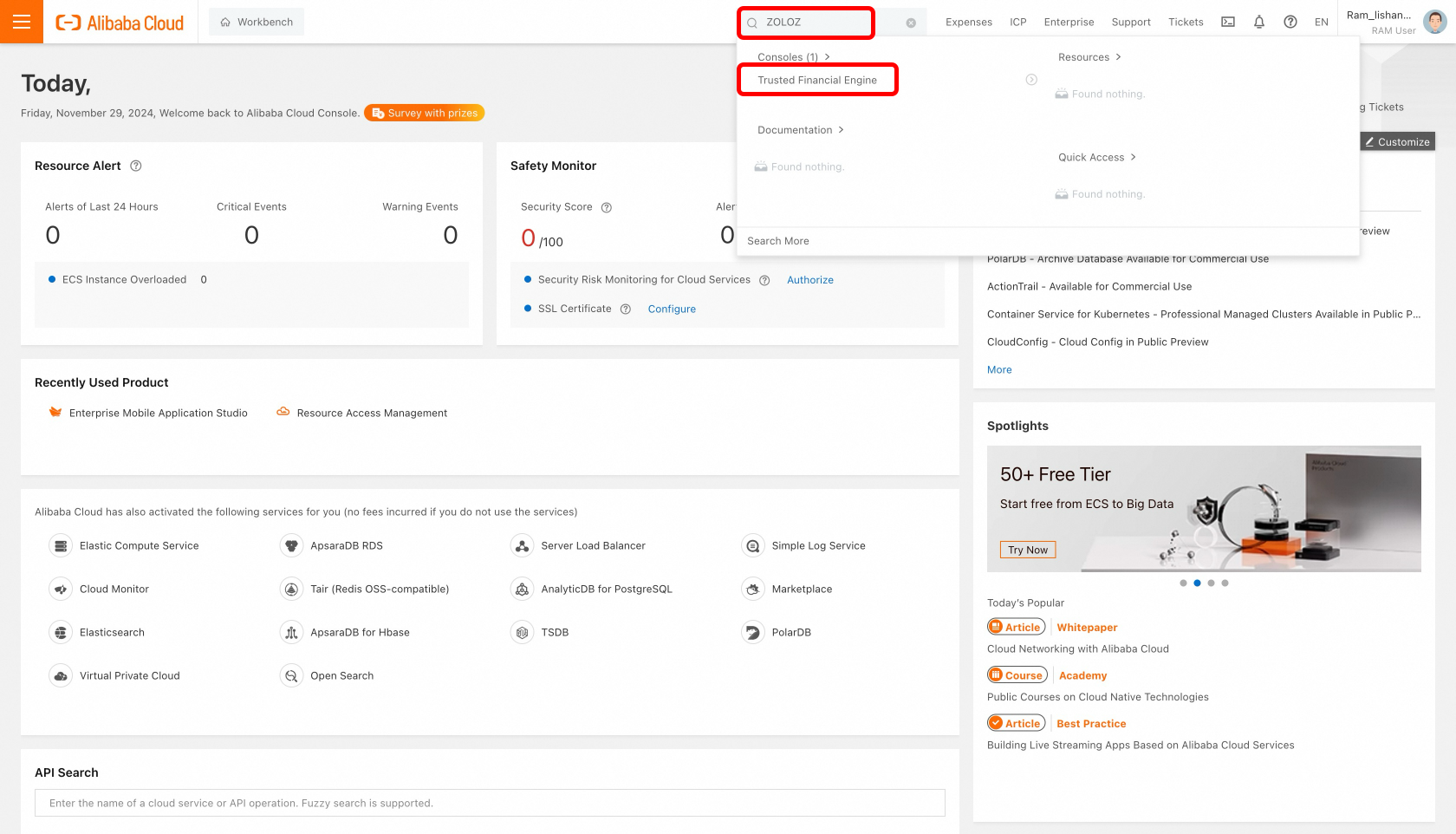Expand the Quick Access results section
Screen dimensions: 1456x834
pyautogui.click(x=1096, y=158)
